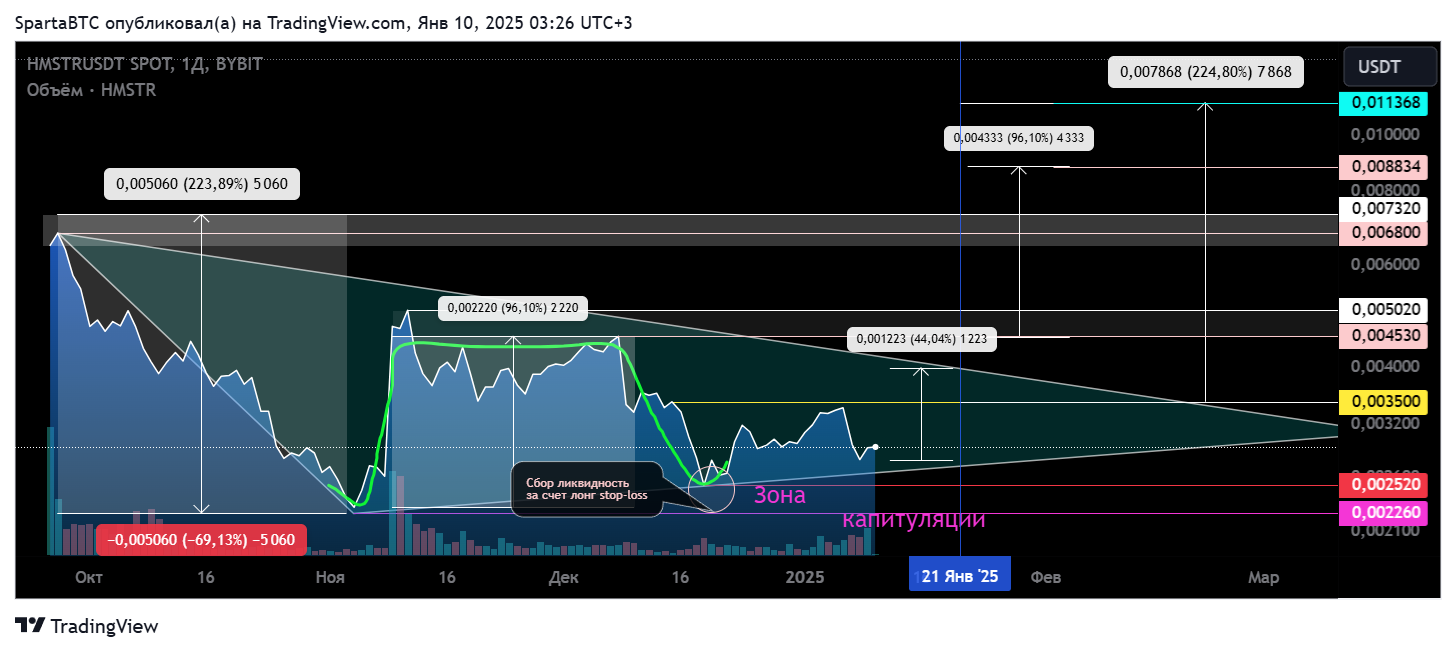
Task: Select the 0,001223 (44,04%) measurement label
Action: pyautogui.click(x=922, y=339)
